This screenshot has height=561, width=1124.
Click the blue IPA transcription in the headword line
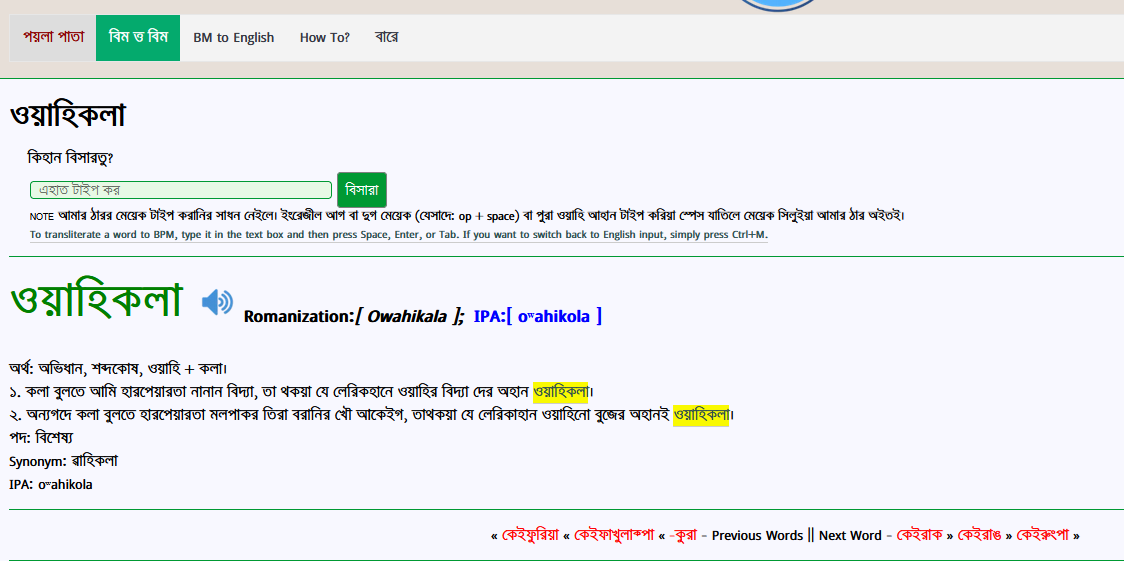[x=538, y=316]
